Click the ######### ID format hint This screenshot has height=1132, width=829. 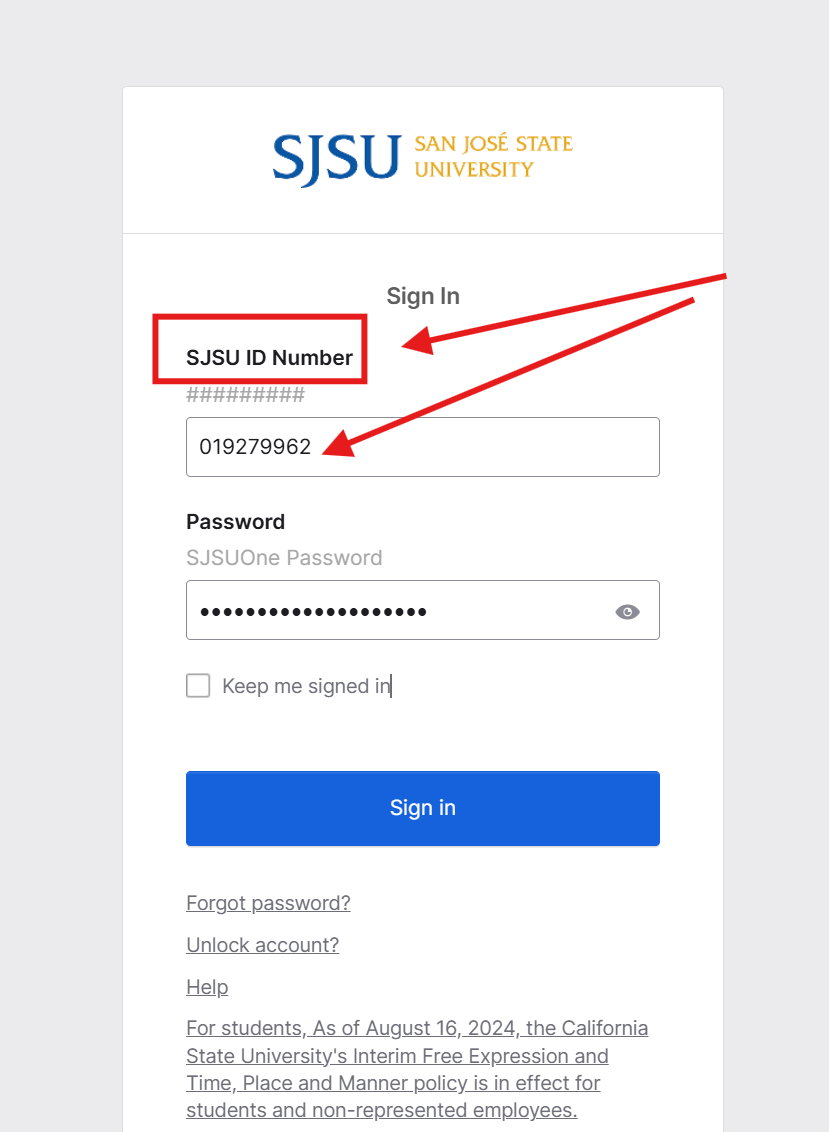(246, 395)
